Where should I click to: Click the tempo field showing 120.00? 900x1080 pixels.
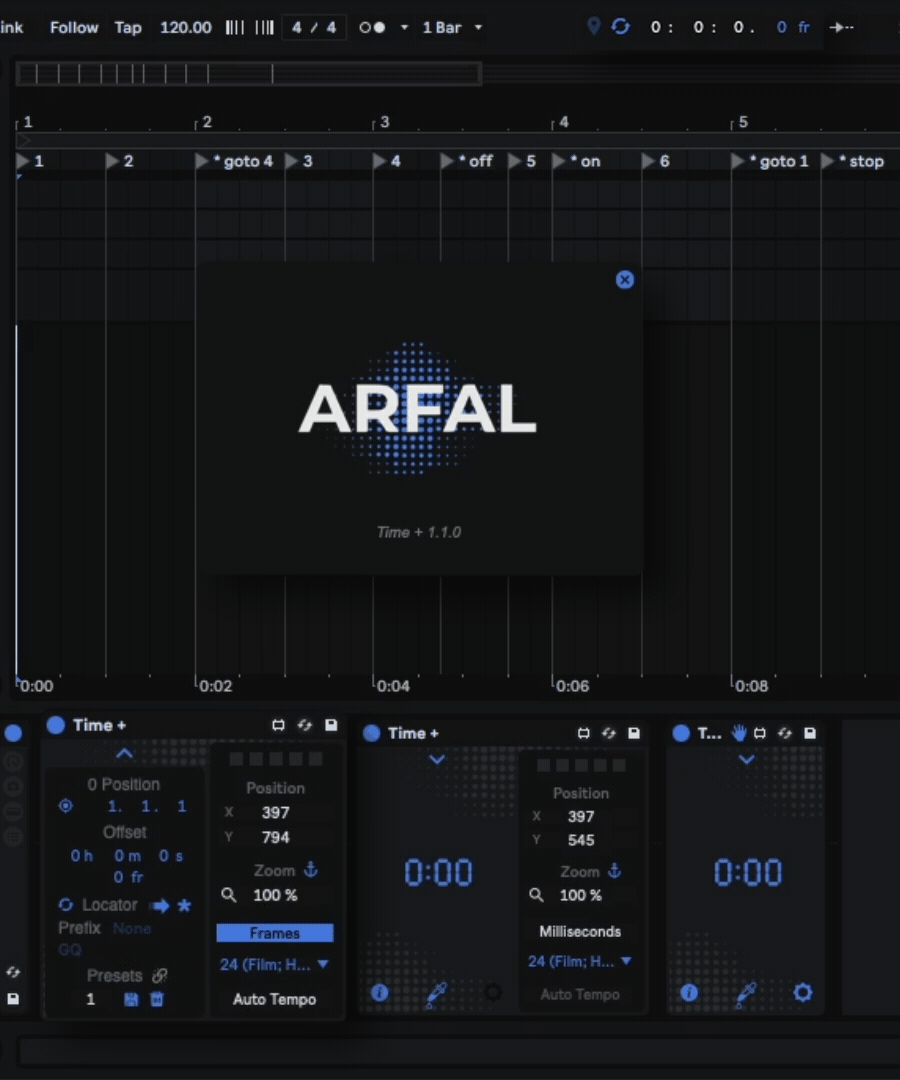tap(186, 27)
